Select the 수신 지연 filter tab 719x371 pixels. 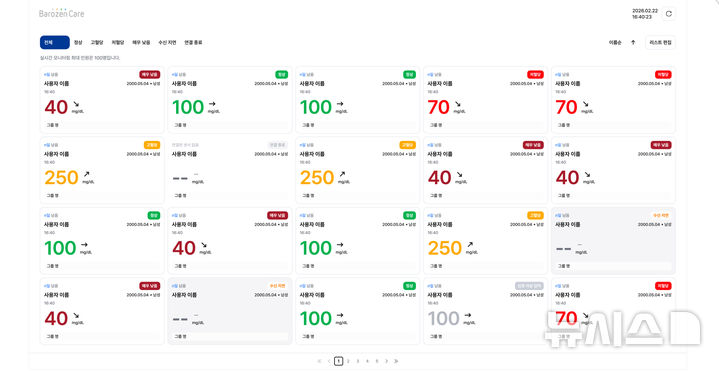point(167,42)
